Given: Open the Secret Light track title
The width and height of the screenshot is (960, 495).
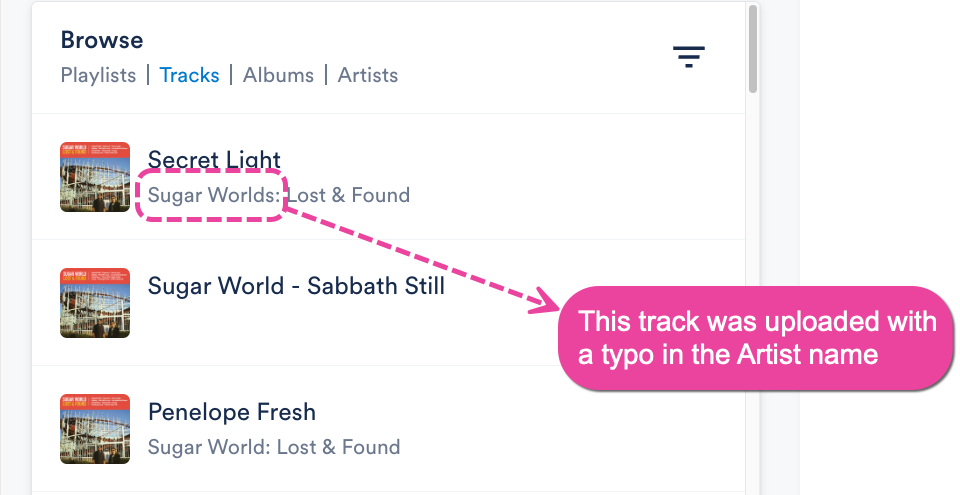Looking at the screenshot, I should 214,160.
